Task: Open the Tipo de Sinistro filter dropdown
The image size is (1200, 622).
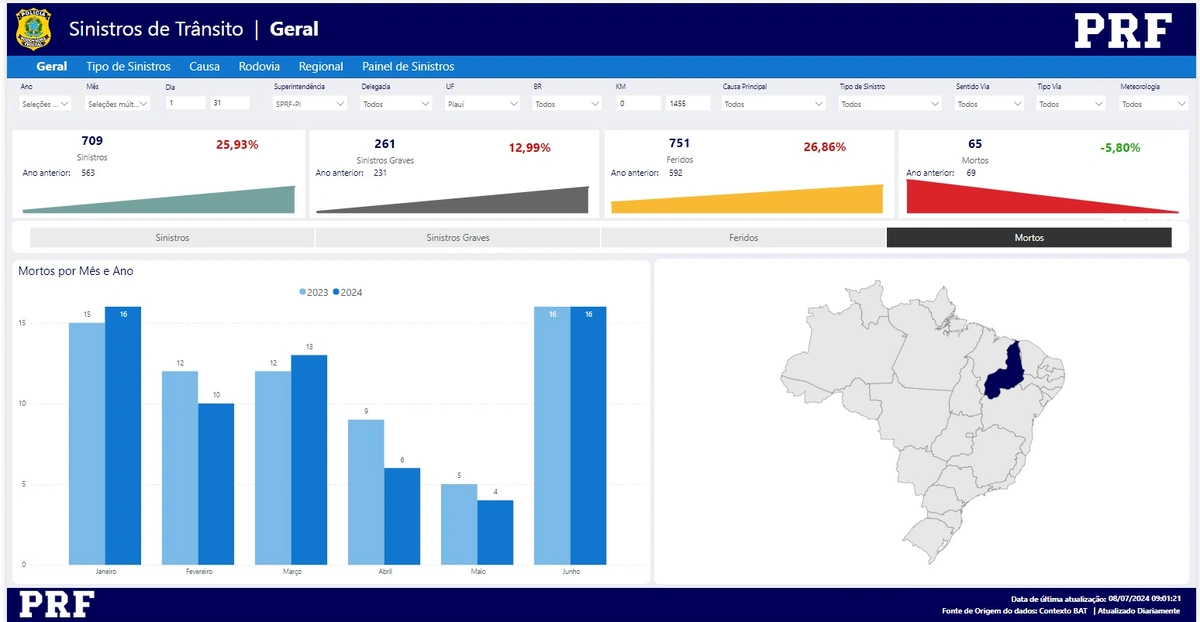Action: point(892,103)
